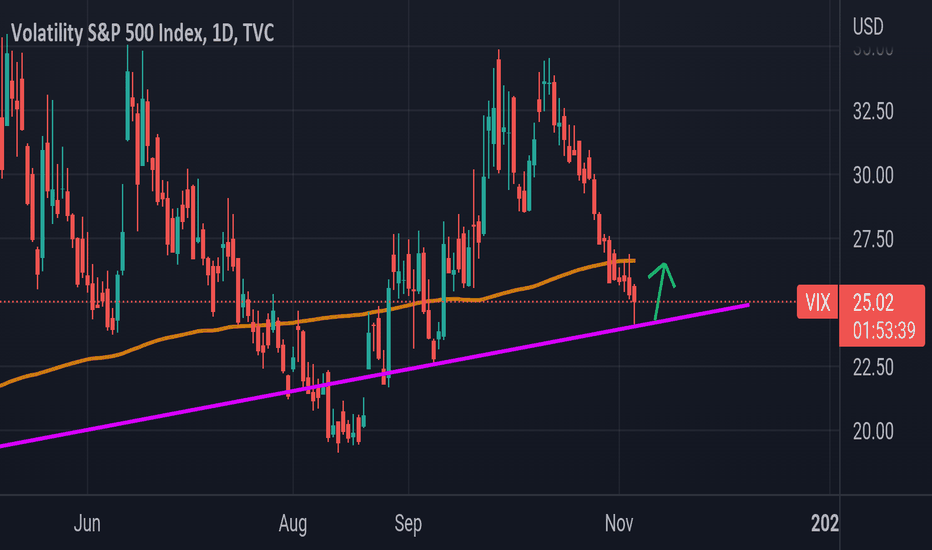932x550 pixels.
Task: Click the 01:53:39 countdown timer
Action: [x=884, y=330]
